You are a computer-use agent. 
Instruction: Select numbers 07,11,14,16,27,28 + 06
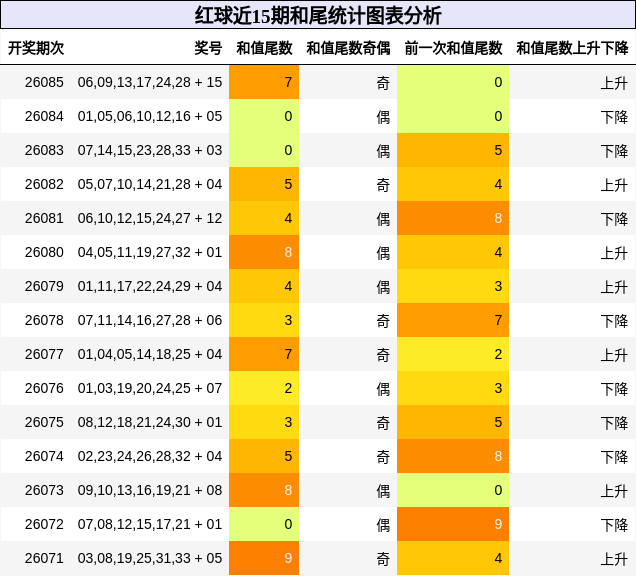[x=150, y=320]
